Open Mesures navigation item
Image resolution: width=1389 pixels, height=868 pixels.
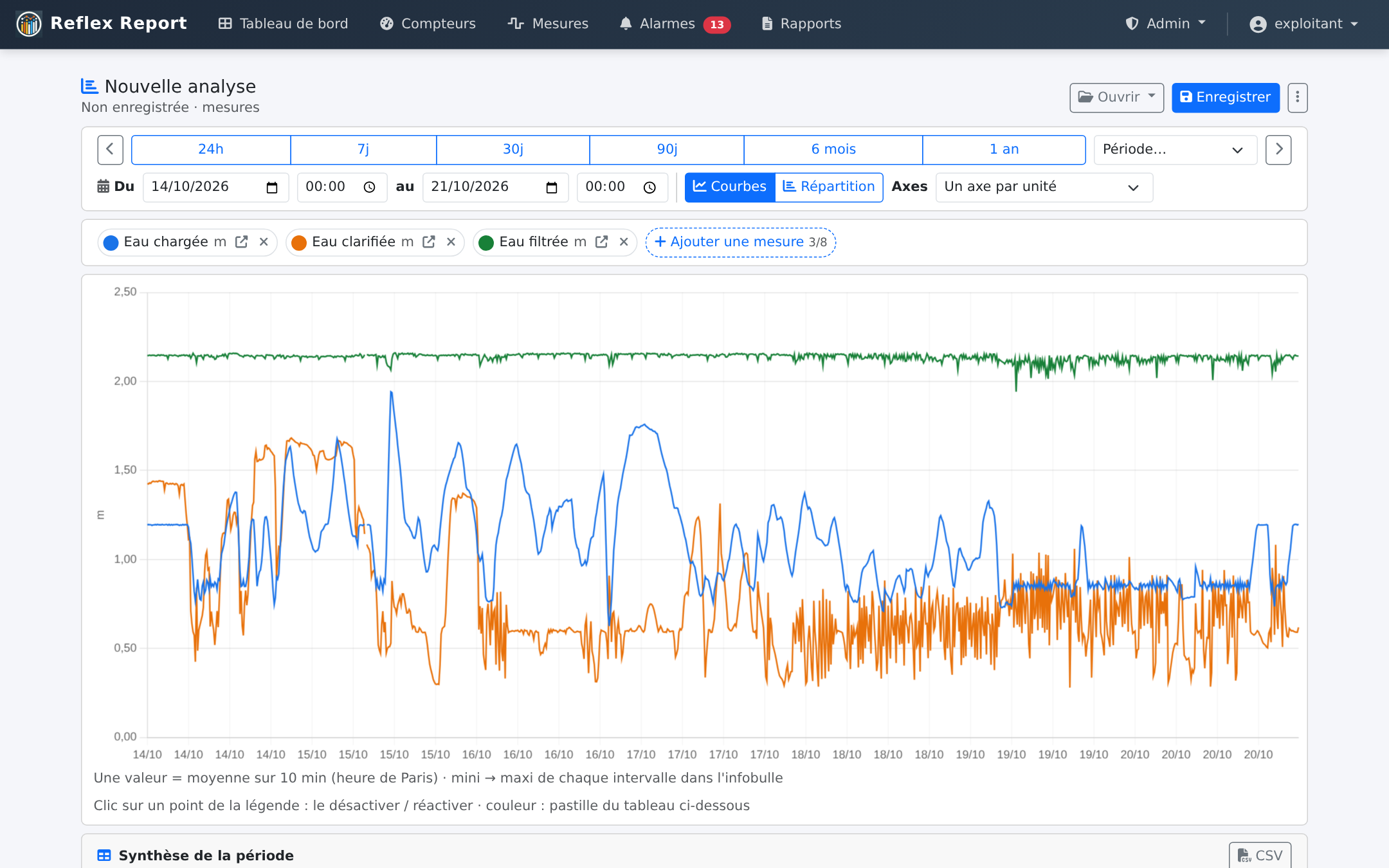tap(548, 24)
